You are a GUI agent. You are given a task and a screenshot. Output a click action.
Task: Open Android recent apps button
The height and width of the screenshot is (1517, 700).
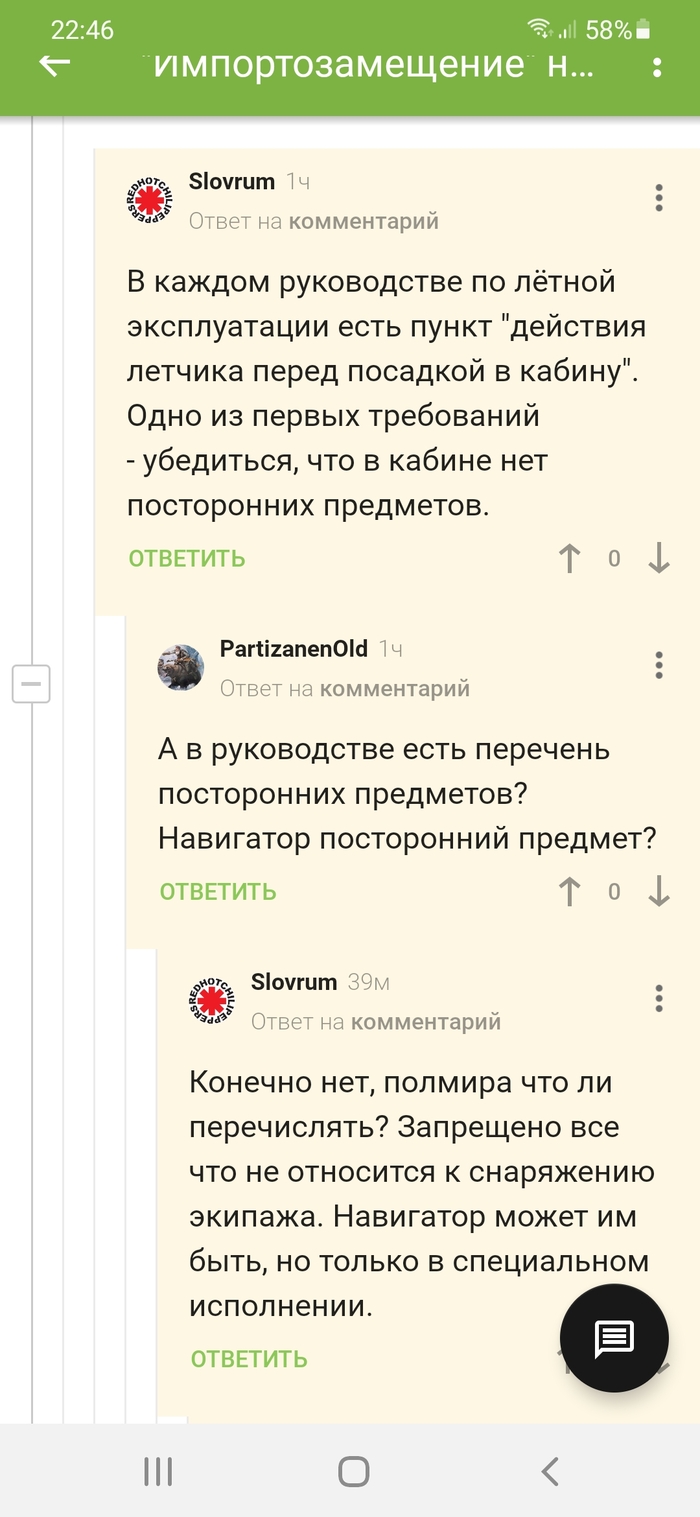[158, 1471]
